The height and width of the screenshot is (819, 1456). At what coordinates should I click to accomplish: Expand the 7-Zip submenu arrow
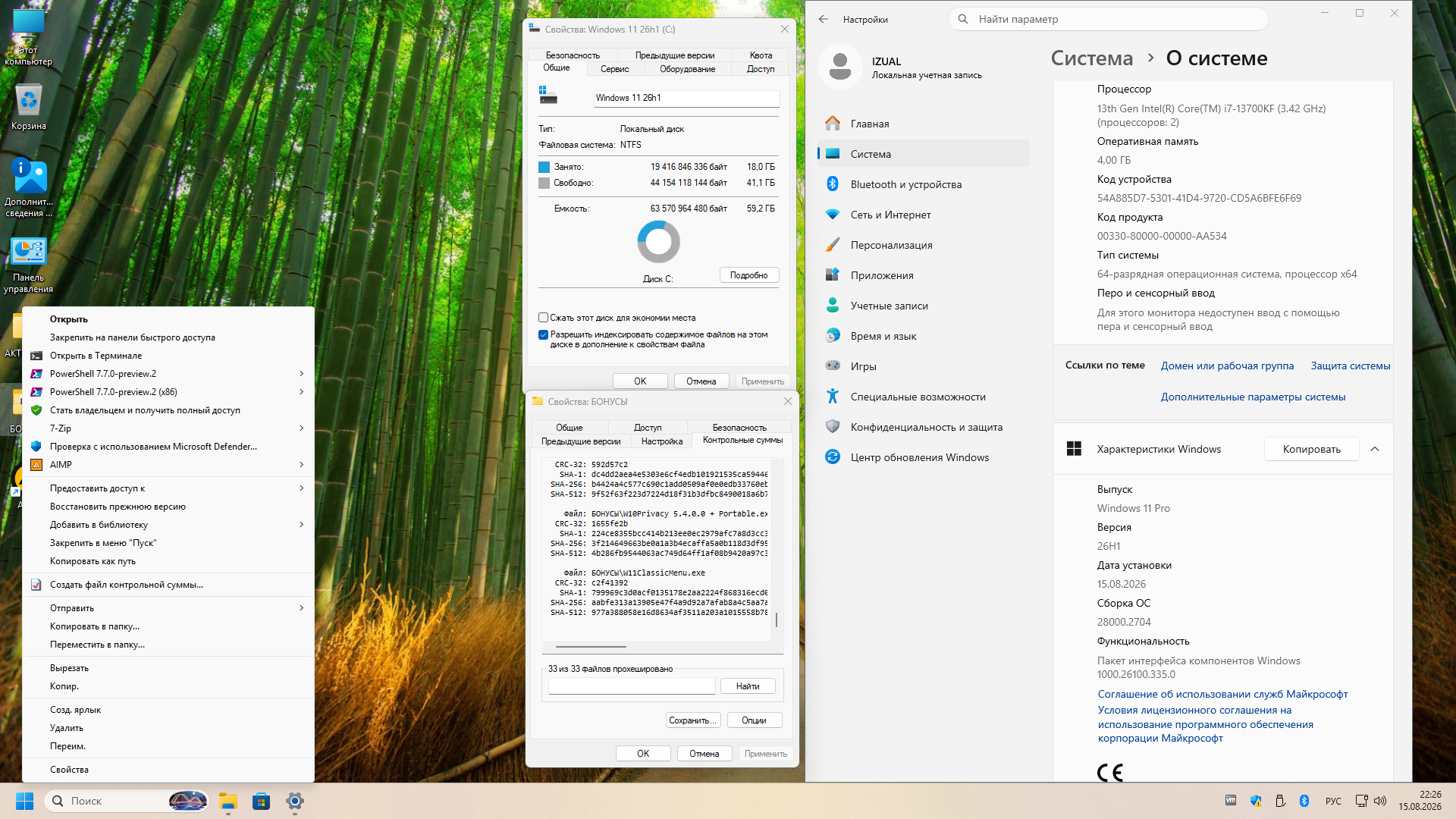pyautogui.click(x=302, y=428)
